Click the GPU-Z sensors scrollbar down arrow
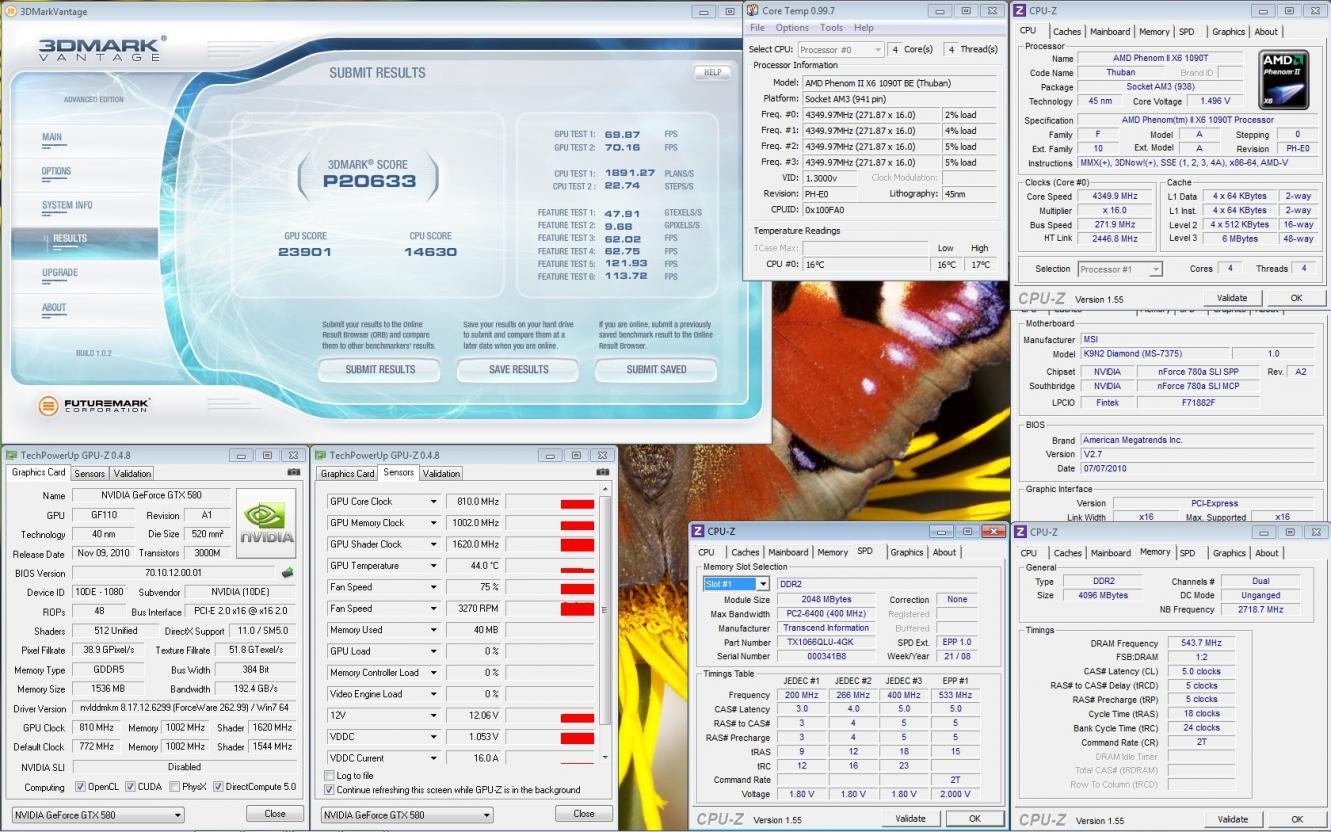The width and height of the screenshot is (1331, 832). coord(603,759)
